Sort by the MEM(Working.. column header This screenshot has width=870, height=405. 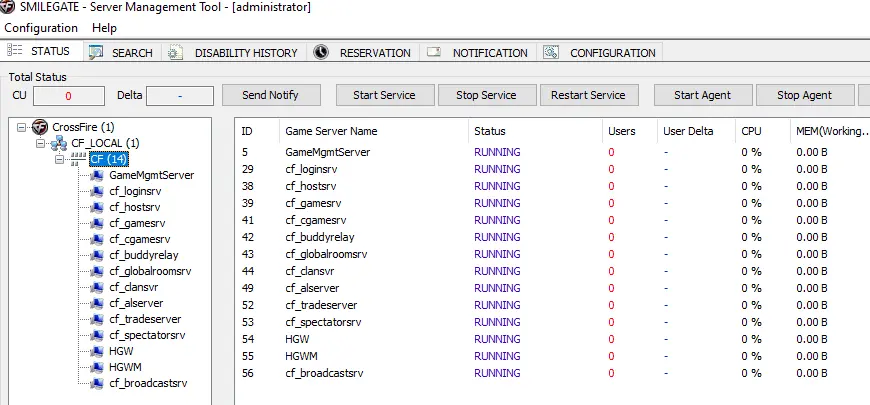point(830,131)
